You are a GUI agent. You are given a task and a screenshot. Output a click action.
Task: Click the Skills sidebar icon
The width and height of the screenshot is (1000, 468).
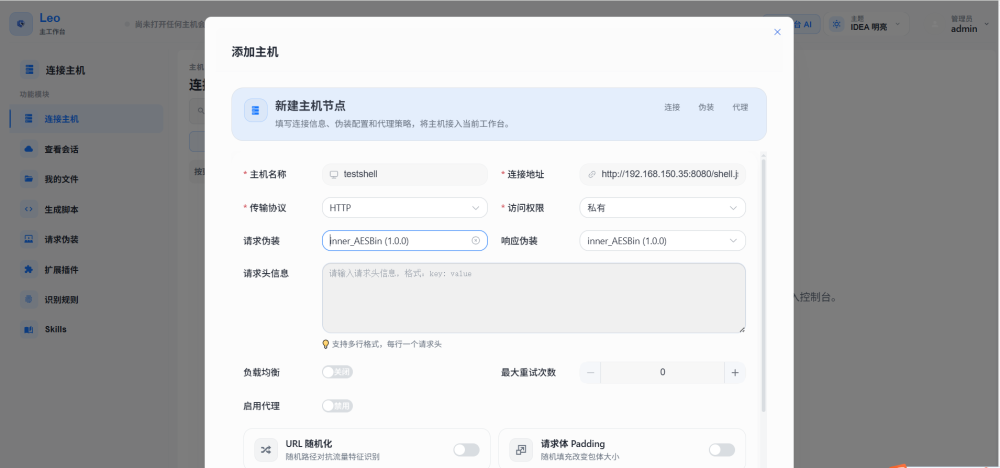pos(29,330)
